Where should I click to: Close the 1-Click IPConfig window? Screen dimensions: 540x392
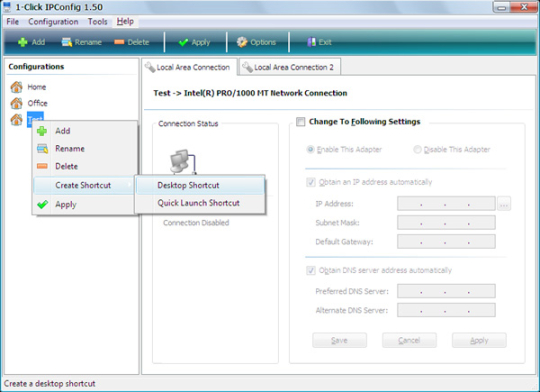click(x=523, y=7)
